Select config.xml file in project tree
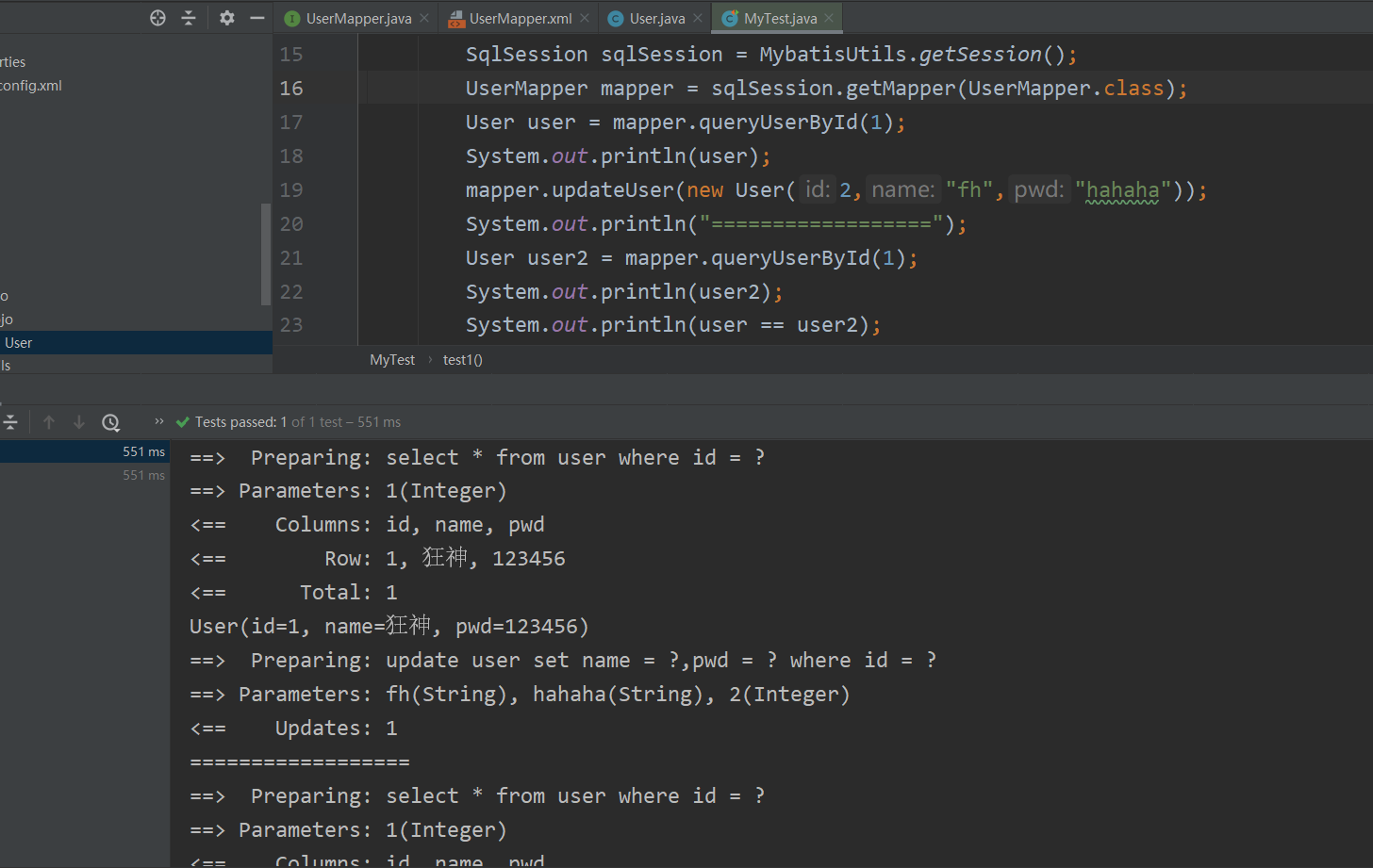1373x868 pixels. tap(31, 86)
